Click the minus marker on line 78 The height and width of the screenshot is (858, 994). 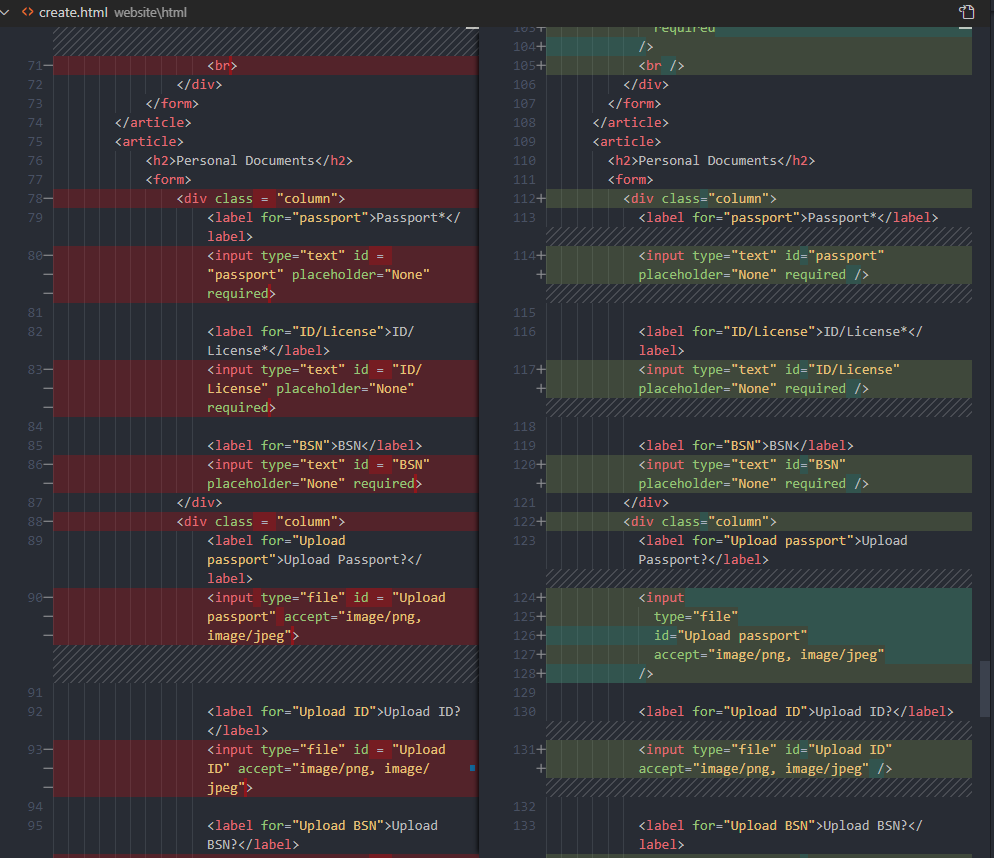click(x=47, y=199)
